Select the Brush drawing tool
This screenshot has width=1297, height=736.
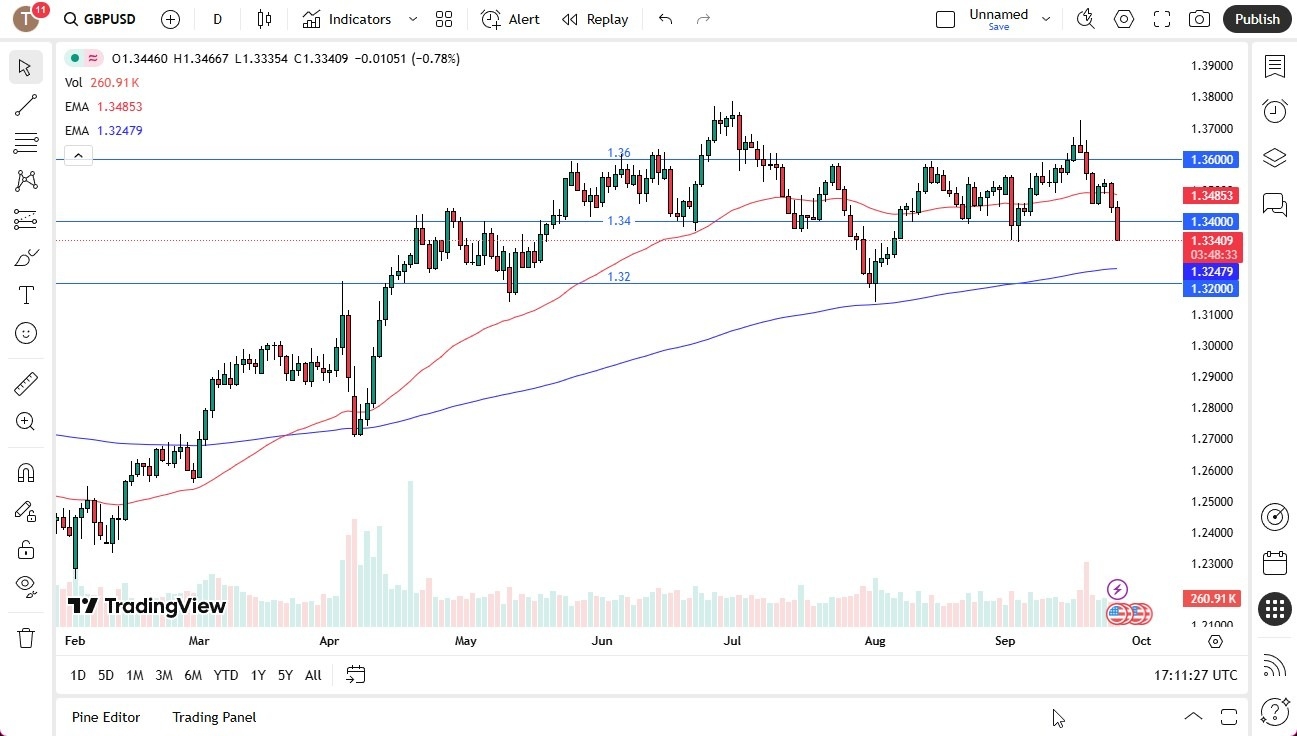point(25,257)
